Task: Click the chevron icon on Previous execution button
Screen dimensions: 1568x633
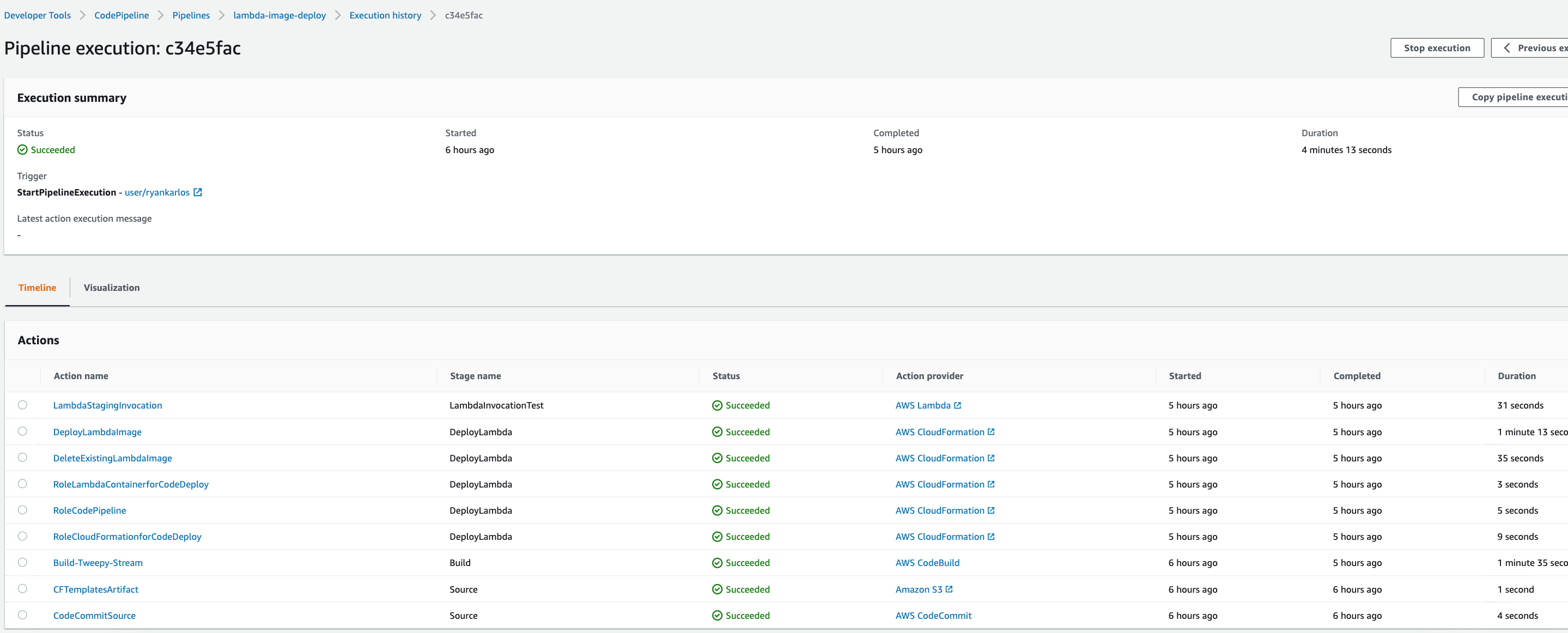Action: [x=1507, y=48]
